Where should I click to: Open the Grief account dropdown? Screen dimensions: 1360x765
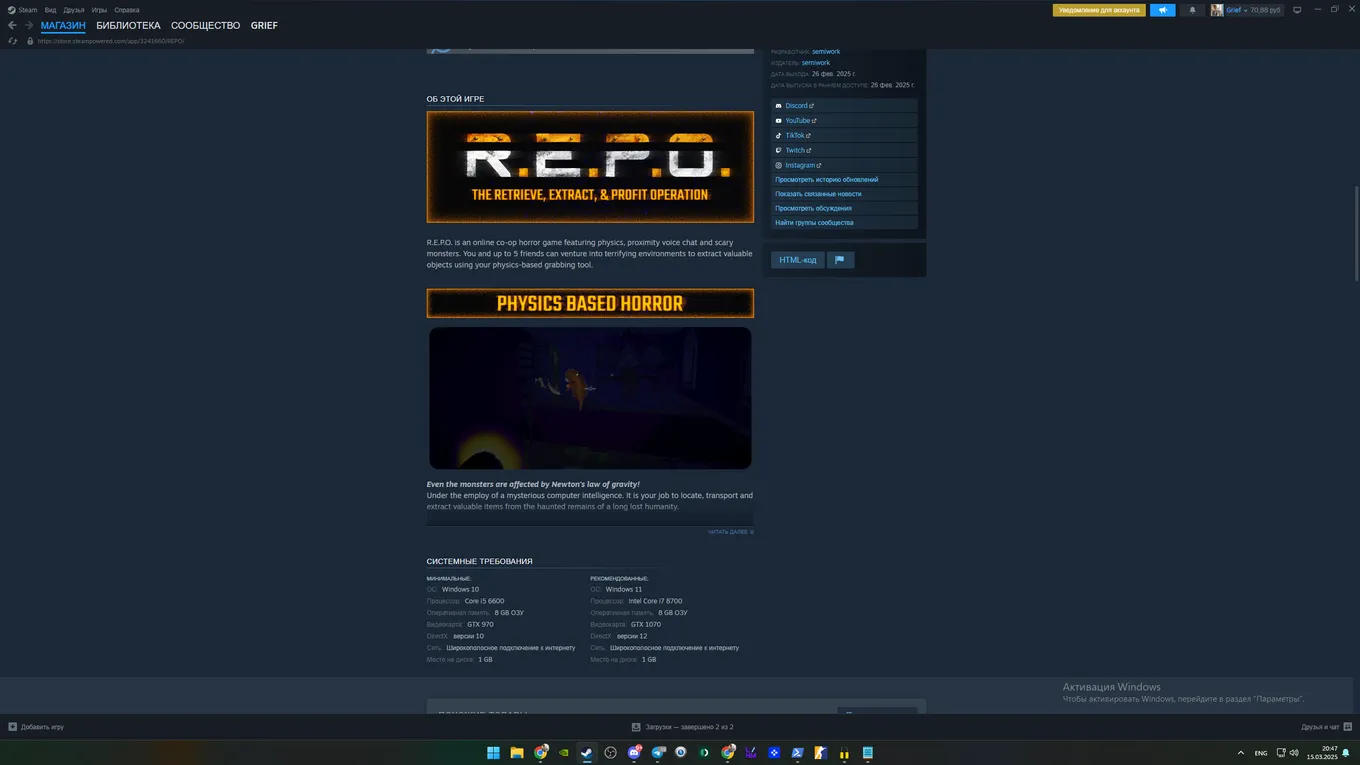1236,10
